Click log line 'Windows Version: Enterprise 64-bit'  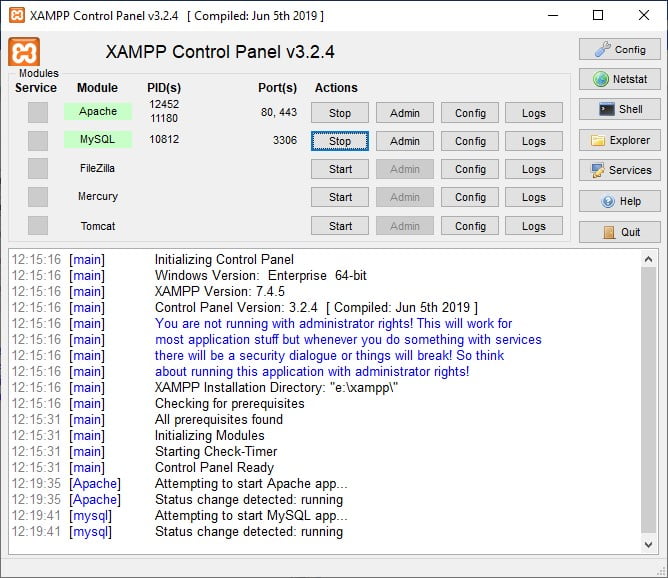(261, 276)
